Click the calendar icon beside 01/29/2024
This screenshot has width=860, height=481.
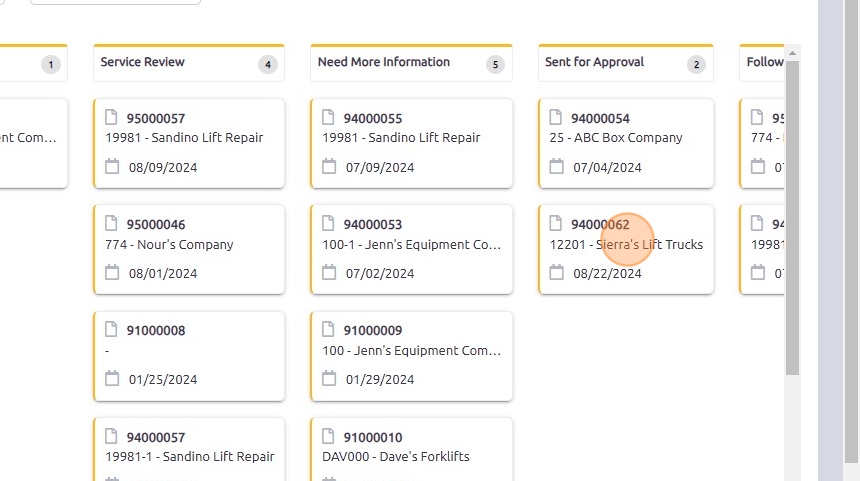pos(329,379)
